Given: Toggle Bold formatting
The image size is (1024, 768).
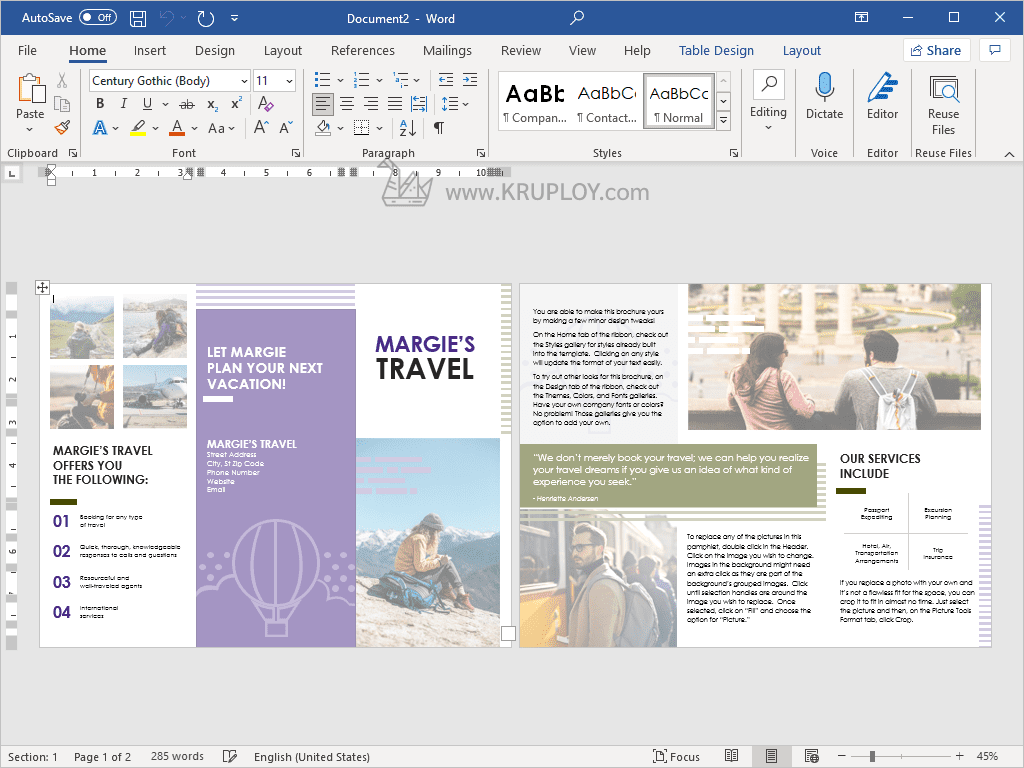Looking at the screenshot, I should 100,104.
